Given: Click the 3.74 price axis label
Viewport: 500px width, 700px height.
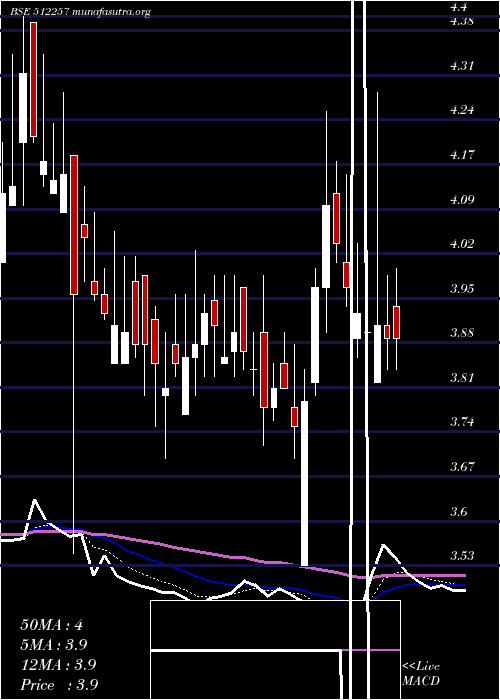Looking at the screenshot, I should coord(462,422).
